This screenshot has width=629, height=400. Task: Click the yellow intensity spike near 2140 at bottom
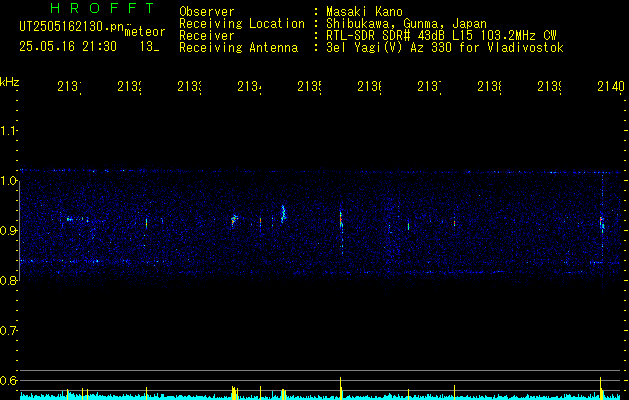click(601, 388)
